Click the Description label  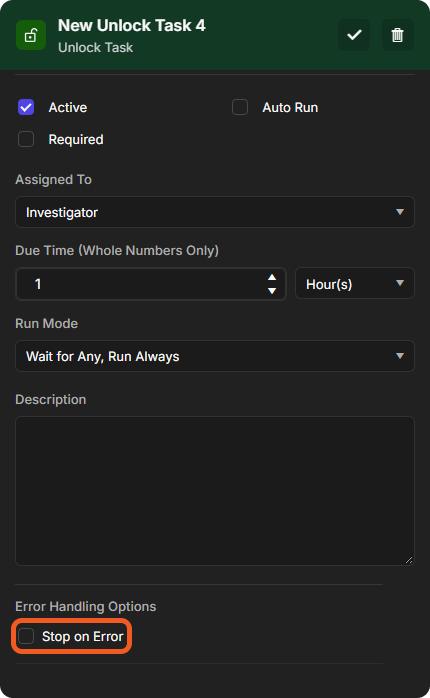[x=51, y=400]
